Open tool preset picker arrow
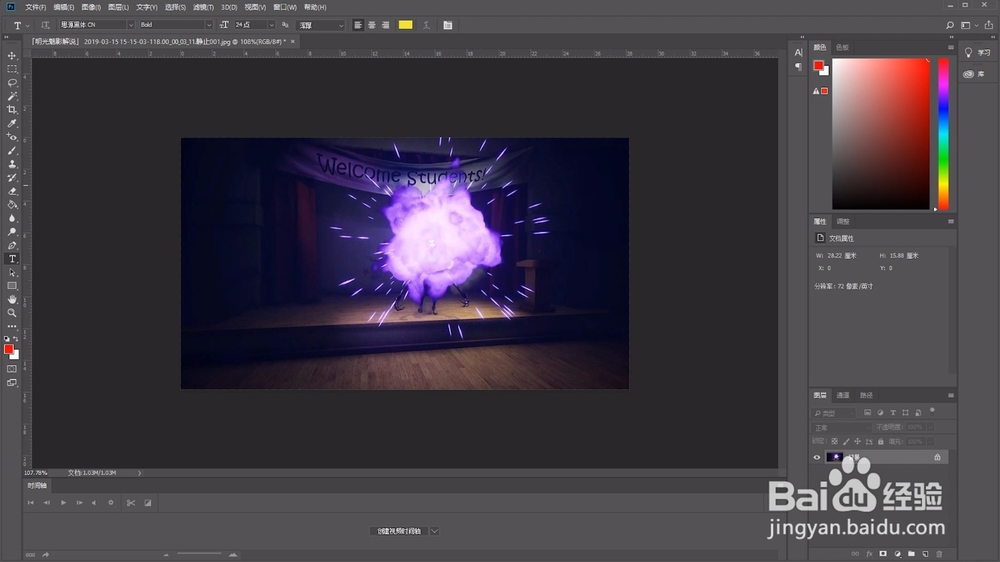This screenshot has height=562, width=1000. pos(27,26)
